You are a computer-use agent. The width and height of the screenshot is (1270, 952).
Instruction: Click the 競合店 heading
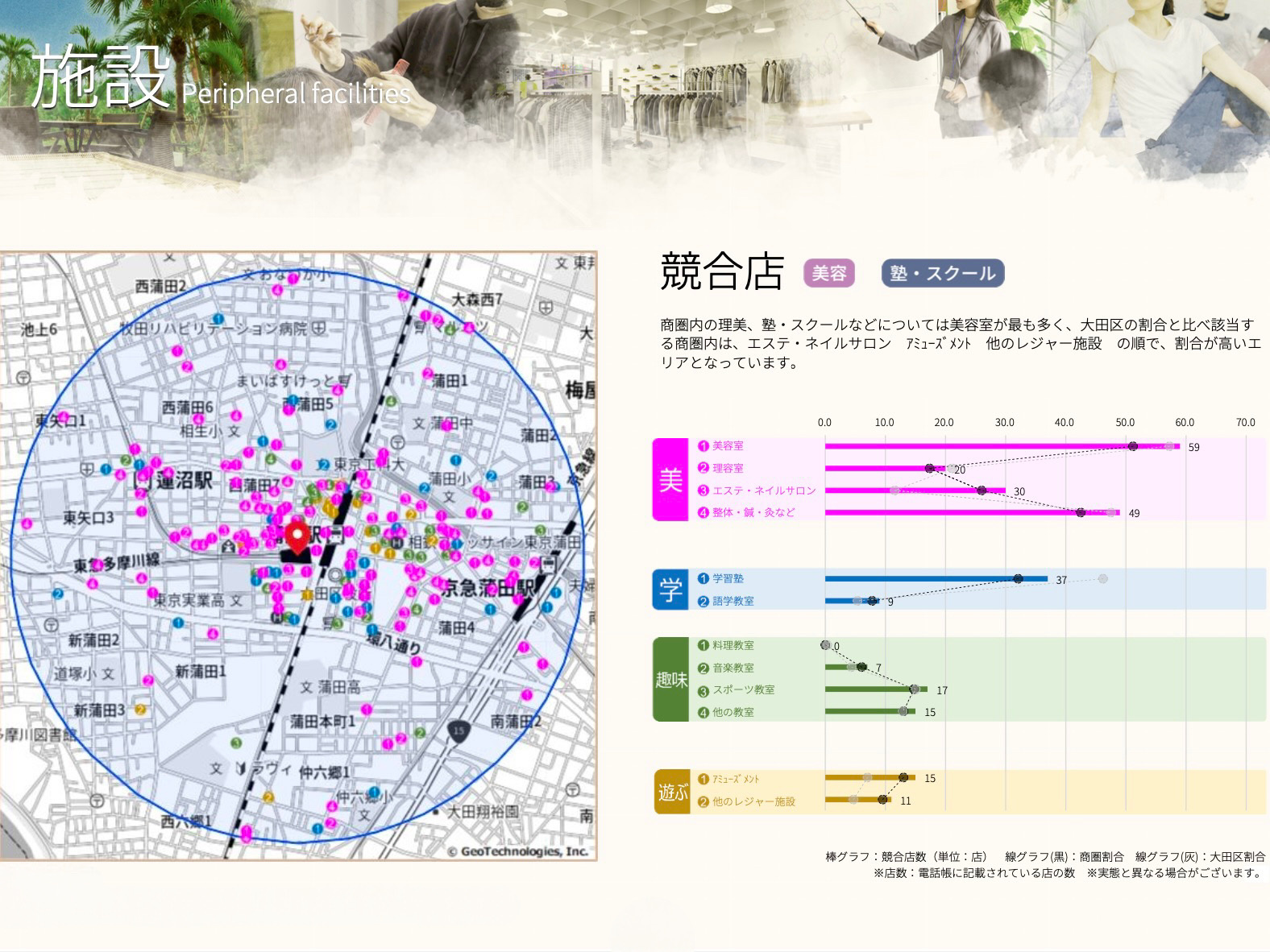pos(721,271)
